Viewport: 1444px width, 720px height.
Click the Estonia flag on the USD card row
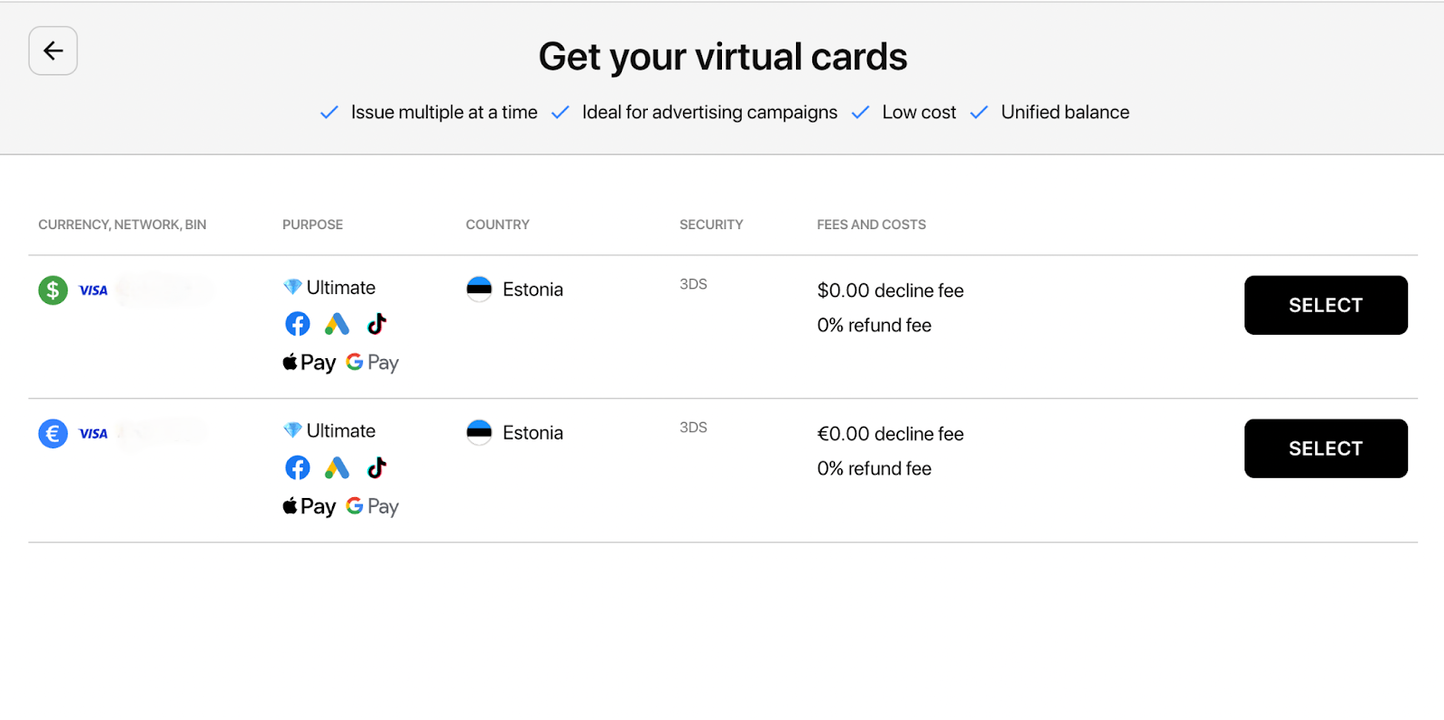point(479,289)
